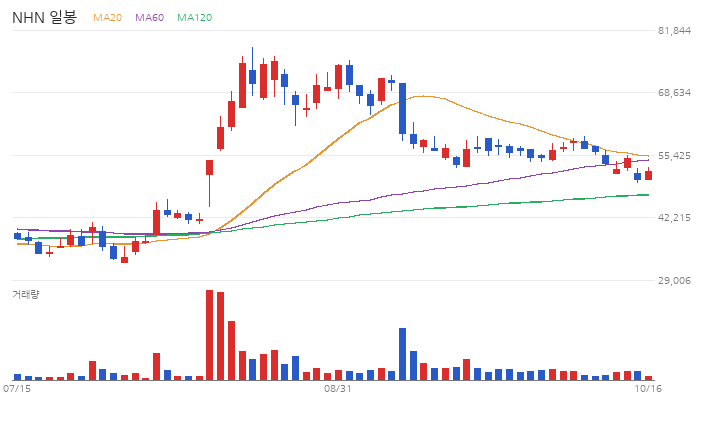Click the 68,634 price axis label
720x440 pixels.
click(x=674, y=93)
